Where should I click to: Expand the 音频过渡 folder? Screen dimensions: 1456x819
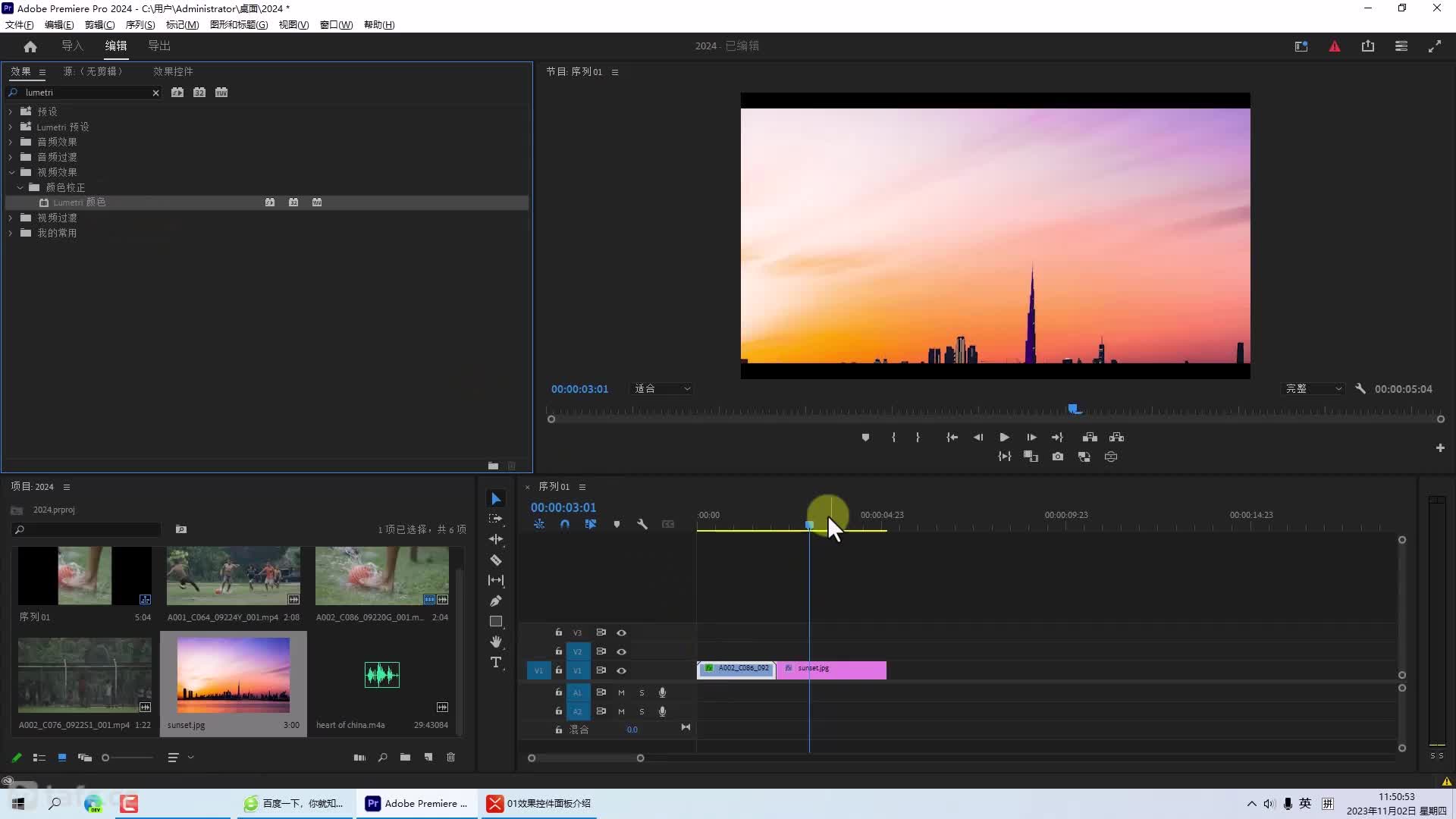click(11, 157)
